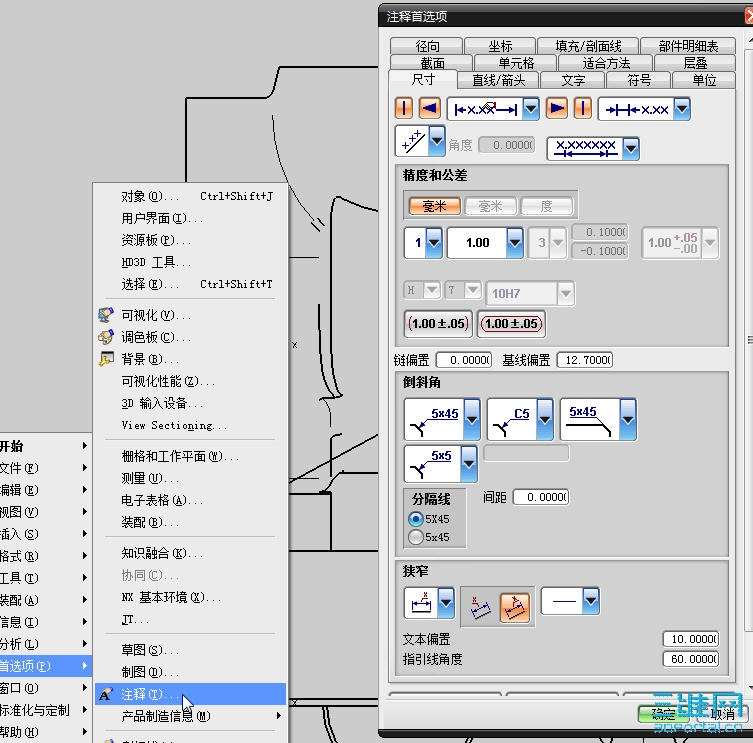
Task: Click the Color Palette menu icon
Action: 106,337
